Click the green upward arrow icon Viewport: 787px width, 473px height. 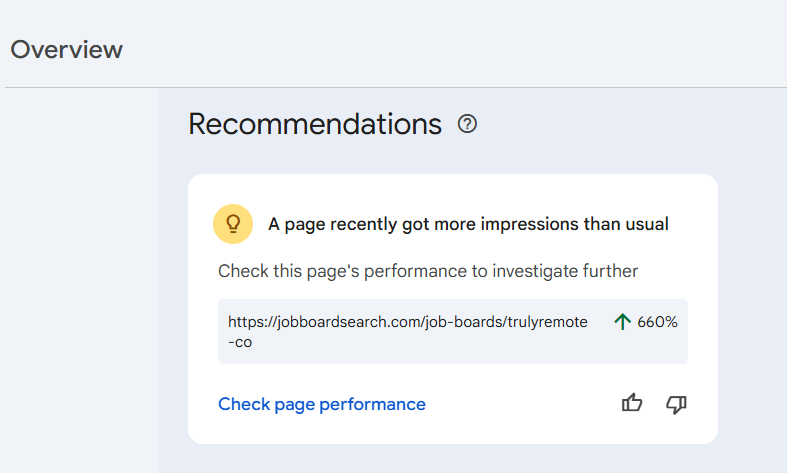point(623,322)
